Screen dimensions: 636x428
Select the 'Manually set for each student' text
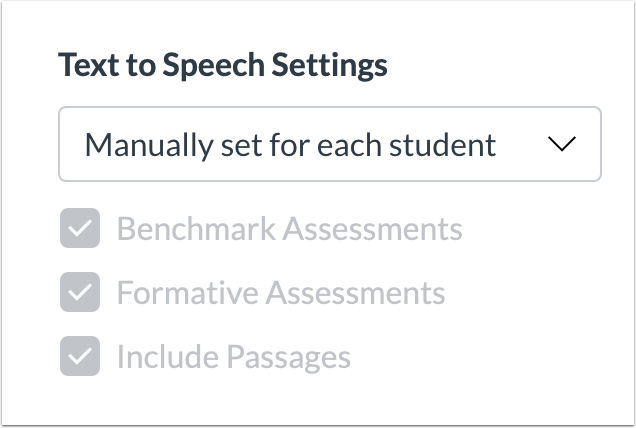click(x=290, y=145)
